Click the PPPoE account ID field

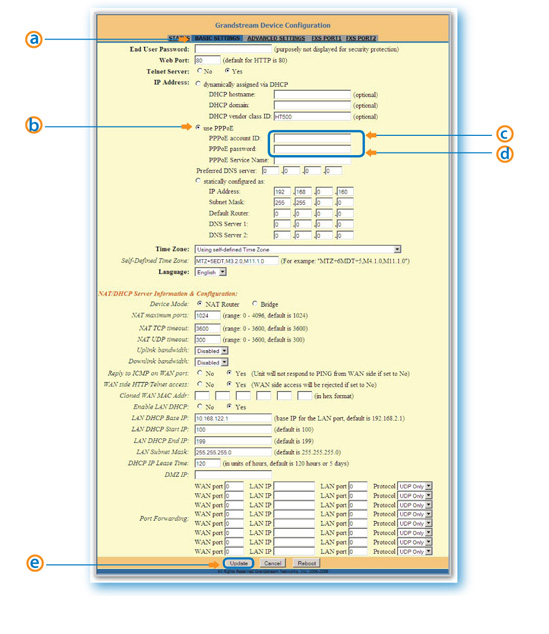pos(312,138)
